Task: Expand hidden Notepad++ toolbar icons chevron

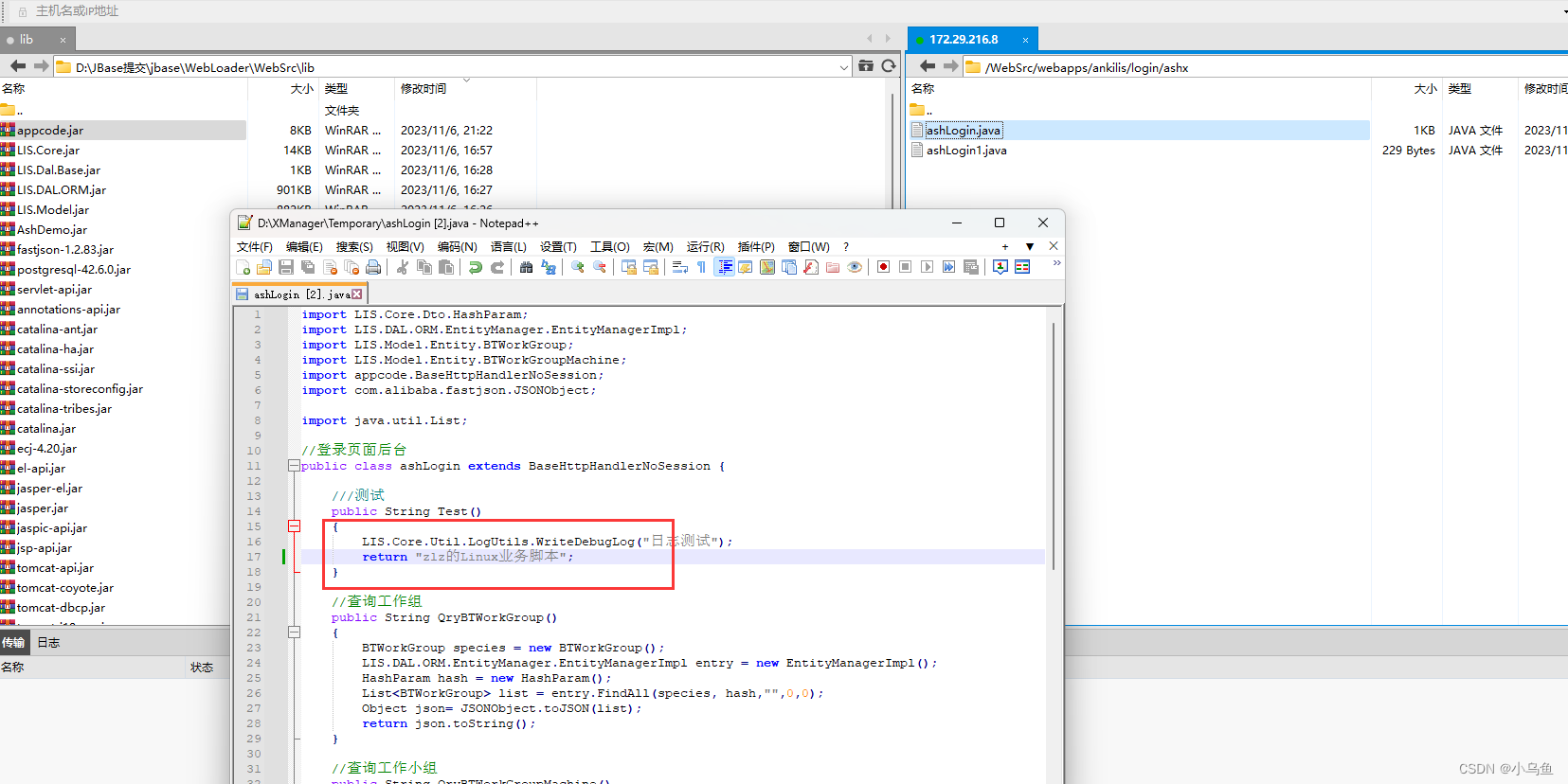Action: pyautogui.click(x=1056, y=264)
